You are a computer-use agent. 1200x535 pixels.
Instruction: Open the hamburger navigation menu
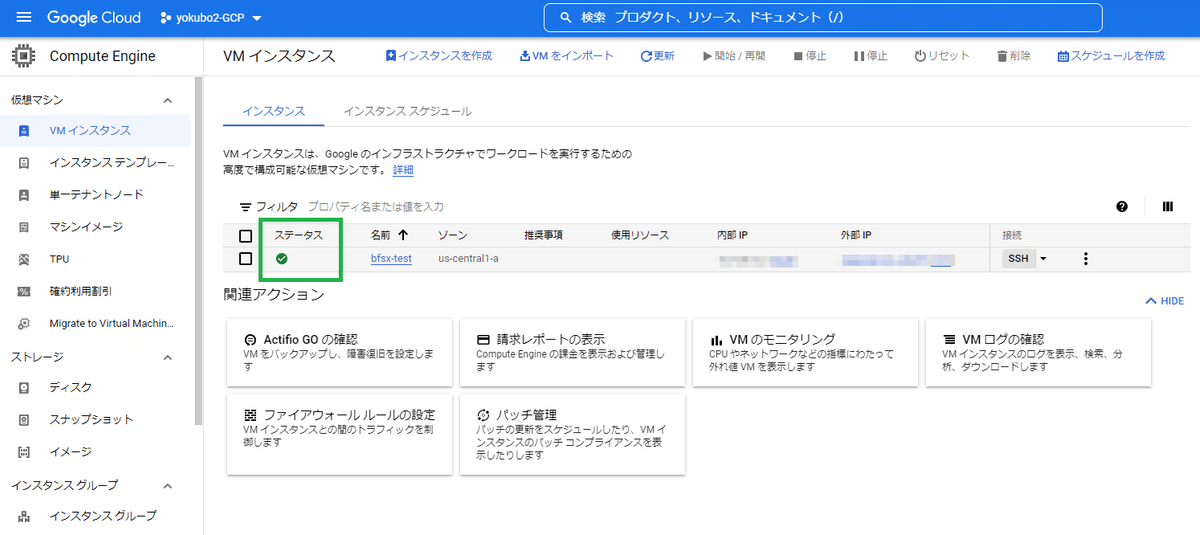point(24,18)
